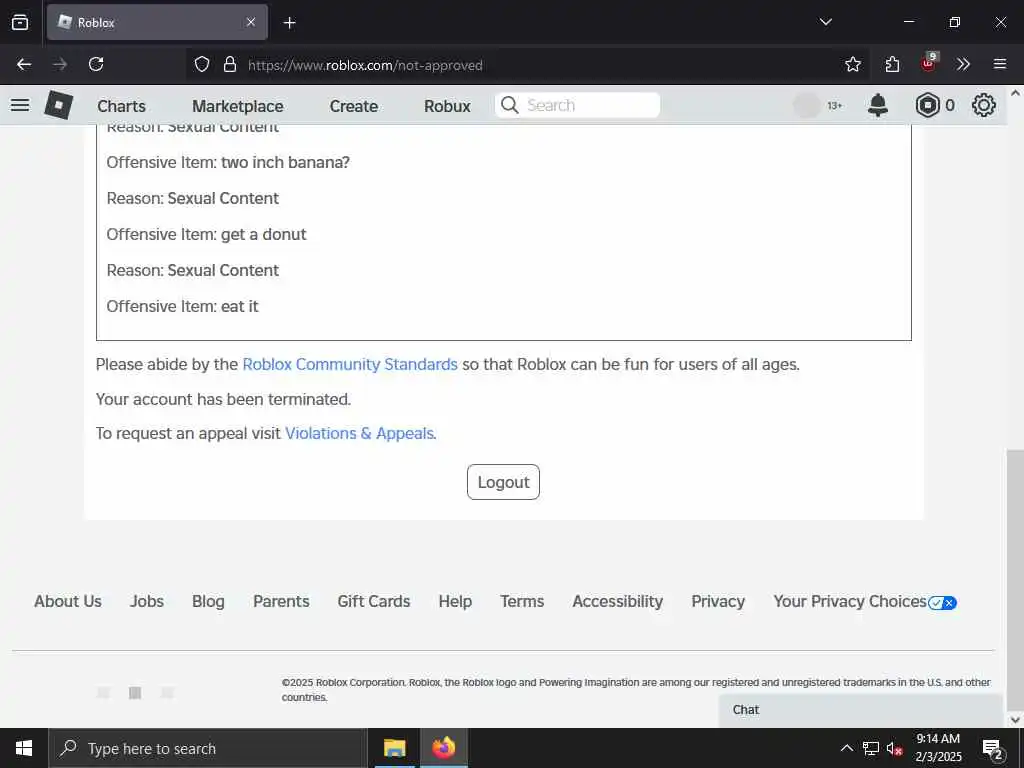
Task: Click in the Roblox Search field
Action: click(x=577, y=105)
